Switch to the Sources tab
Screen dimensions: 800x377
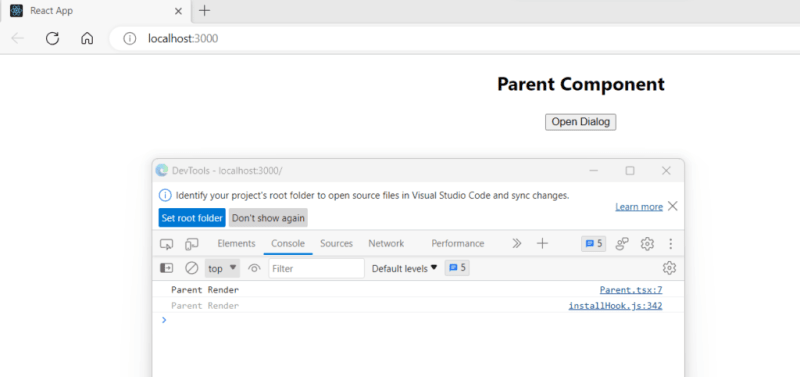pyautogui.click(x=336, y=244)
